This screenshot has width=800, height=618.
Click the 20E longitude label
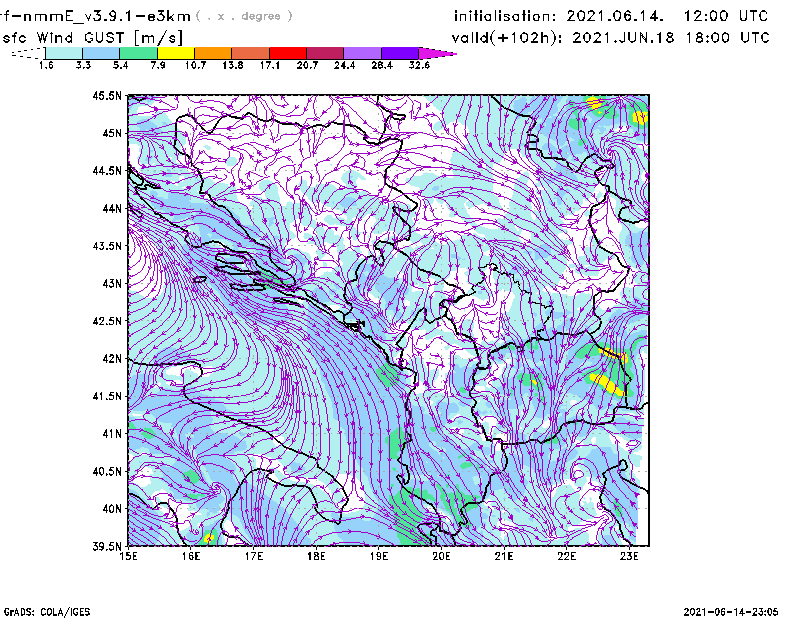pos(441,556)
